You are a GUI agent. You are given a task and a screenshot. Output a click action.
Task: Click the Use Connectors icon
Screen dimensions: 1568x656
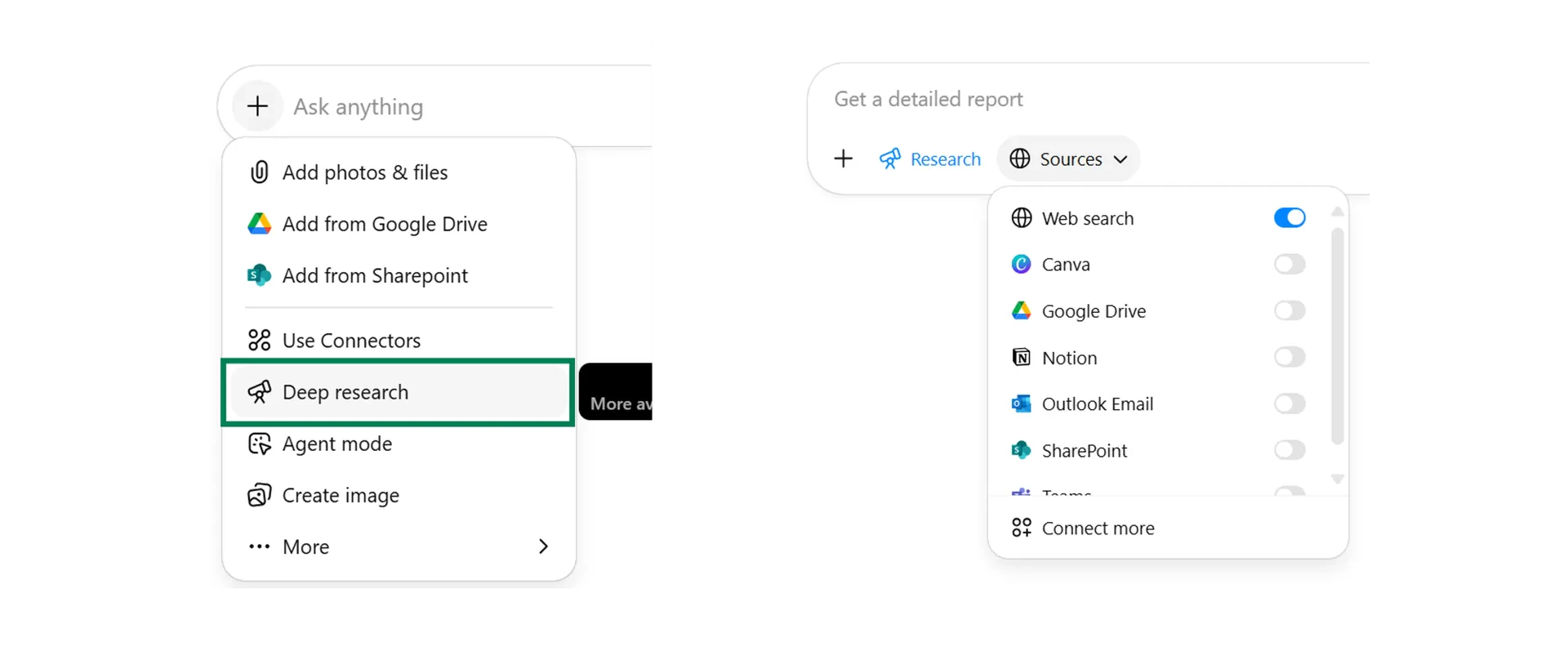coord(258,340)
